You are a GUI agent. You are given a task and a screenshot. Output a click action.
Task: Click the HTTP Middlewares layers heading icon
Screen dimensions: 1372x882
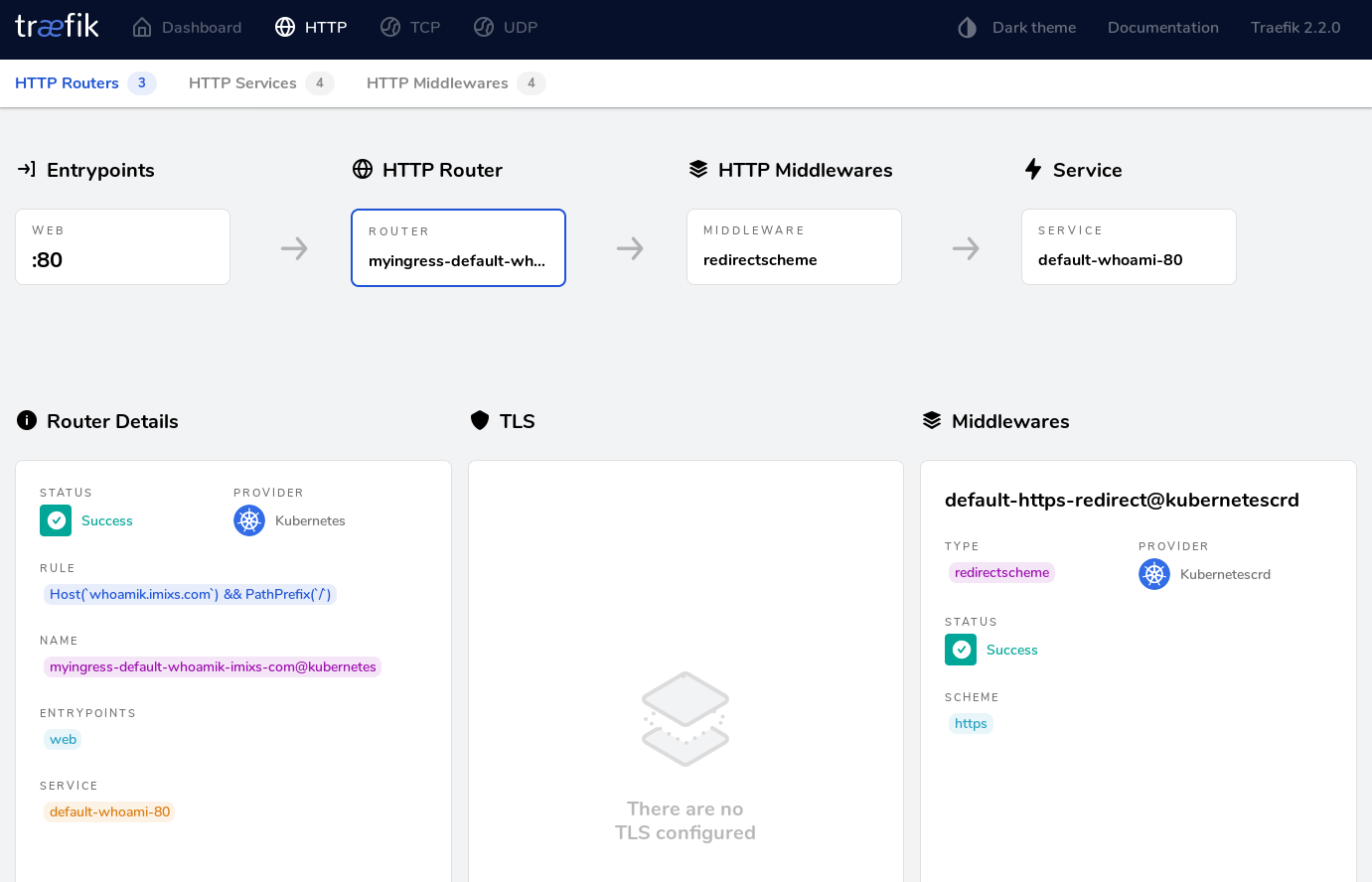click(x=698, y=169)
